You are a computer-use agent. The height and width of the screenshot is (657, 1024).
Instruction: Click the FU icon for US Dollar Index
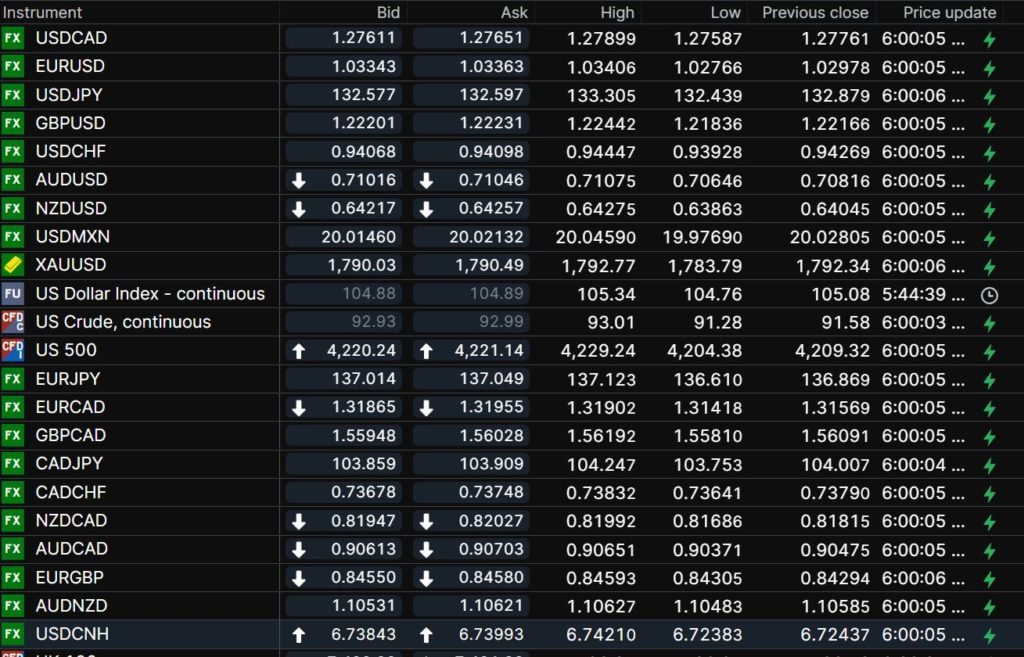pos(13,294)
